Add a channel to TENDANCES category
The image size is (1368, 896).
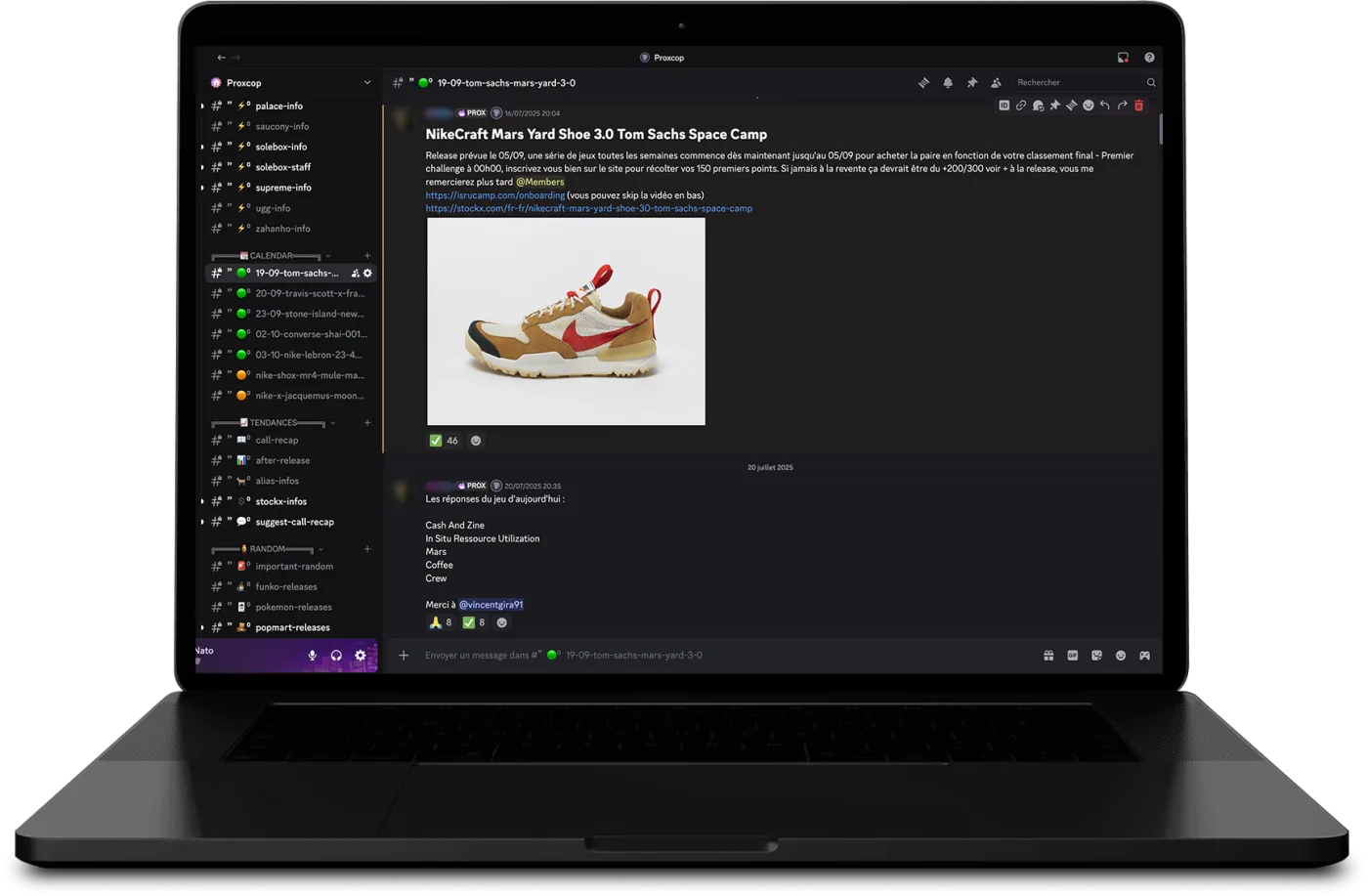point(367,423)
